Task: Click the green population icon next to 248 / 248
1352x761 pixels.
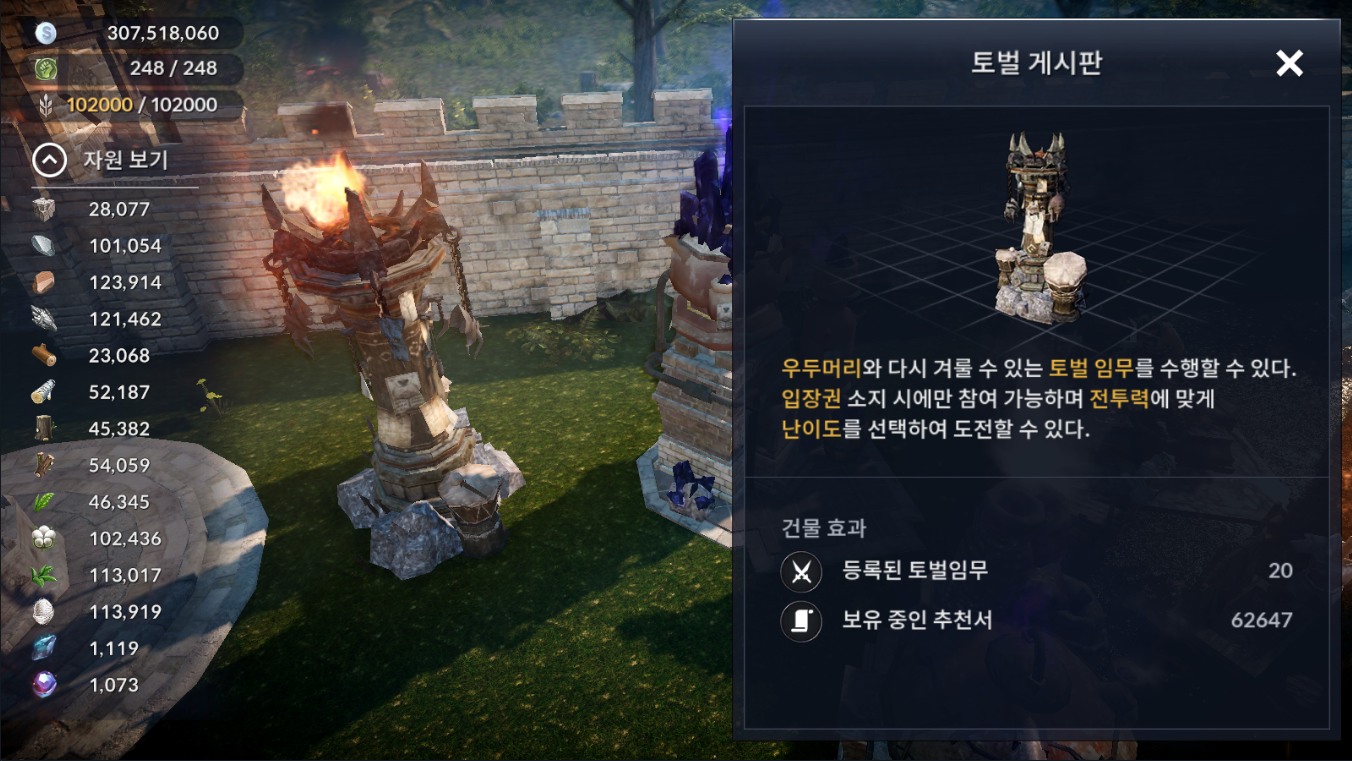Action: point(46,69)
